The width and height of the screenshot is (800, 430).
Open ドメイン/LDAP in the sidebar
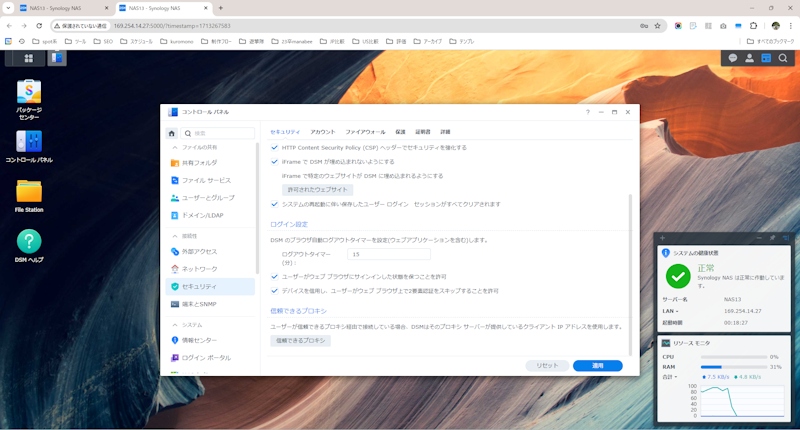[x=210, y=215]
